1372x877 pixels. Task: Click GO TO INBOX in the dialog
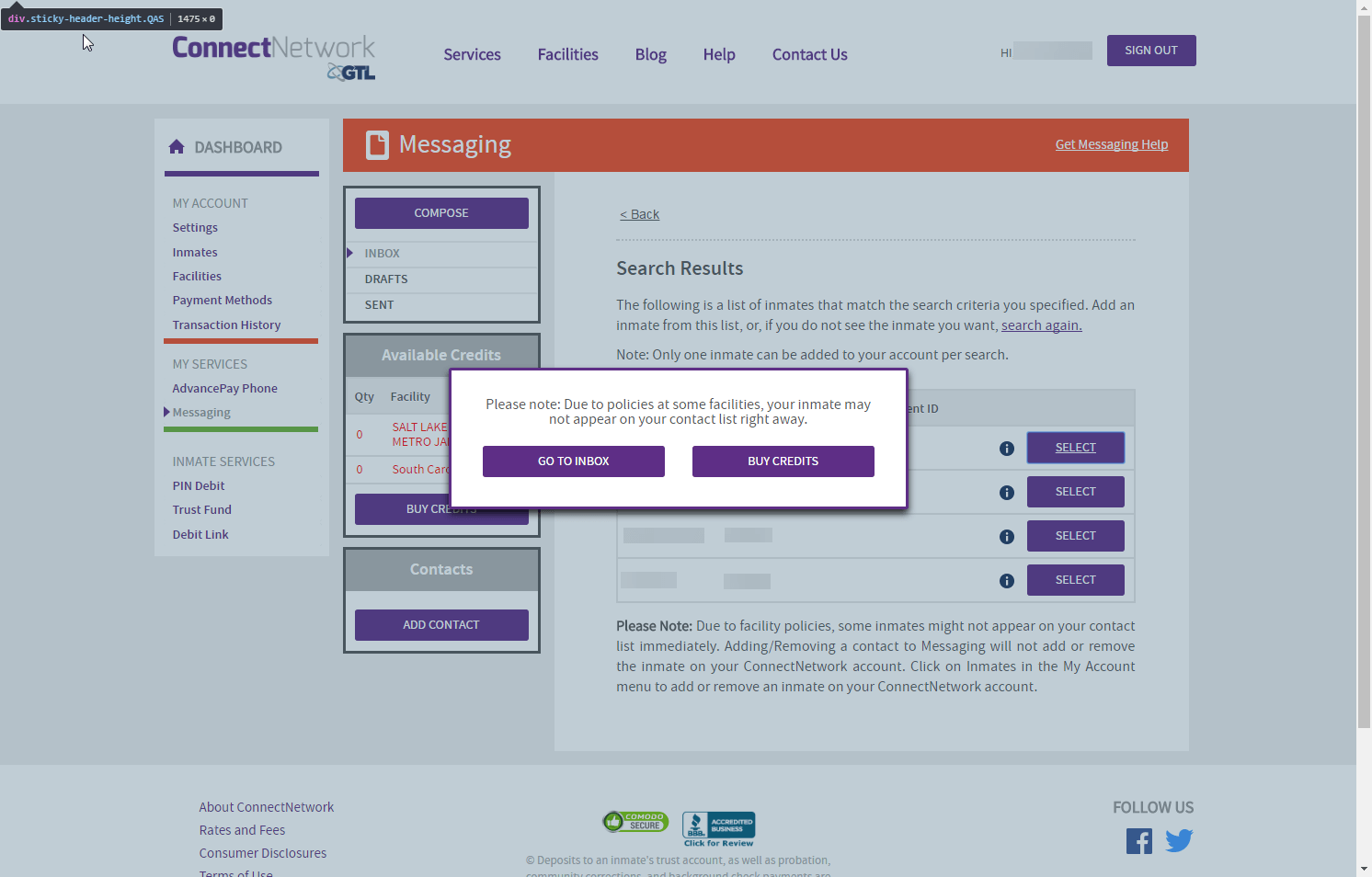coord(574,461)
